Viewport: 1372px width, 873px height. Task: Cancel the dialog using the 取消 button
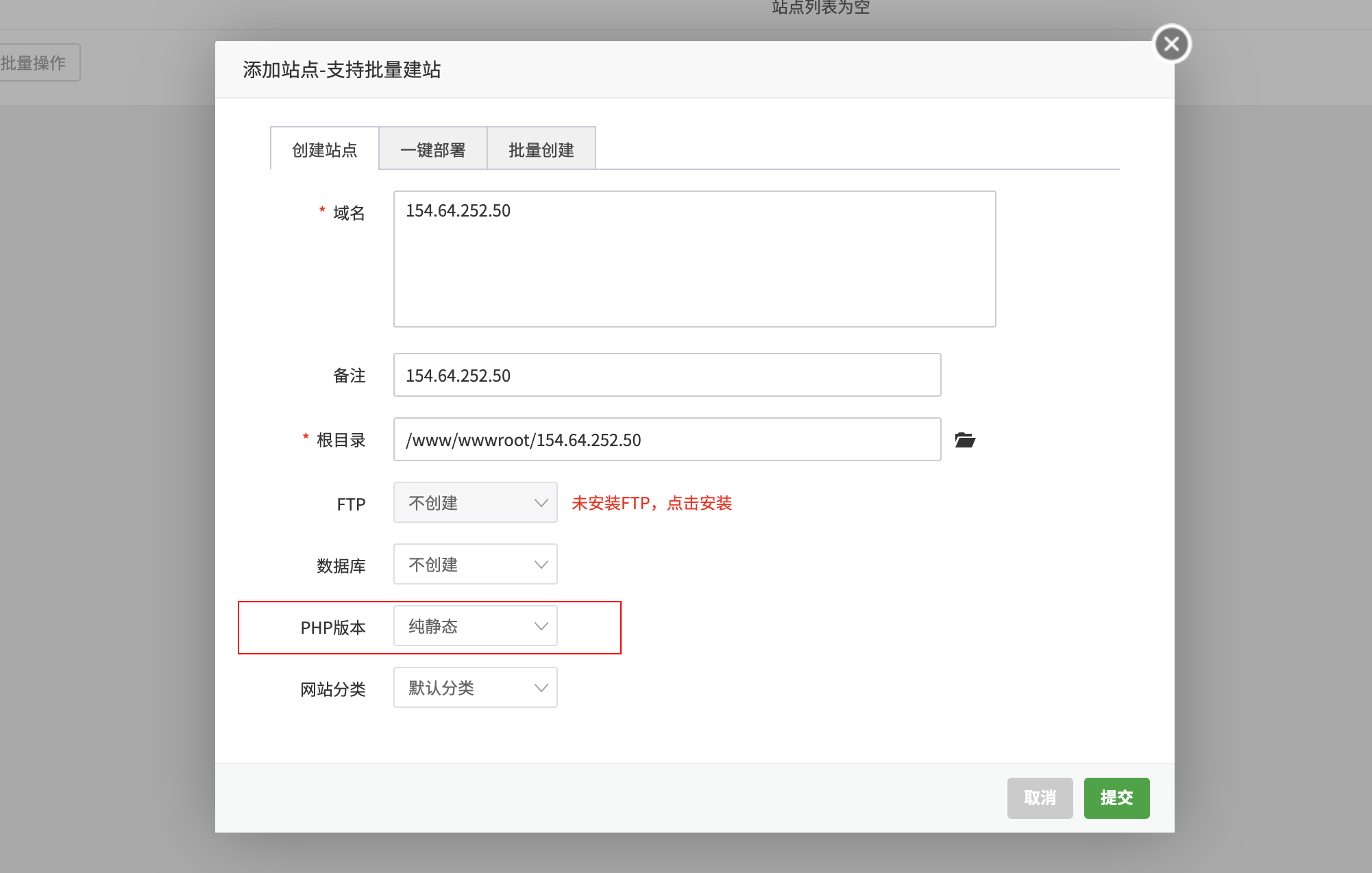[x=1039, y=798]
